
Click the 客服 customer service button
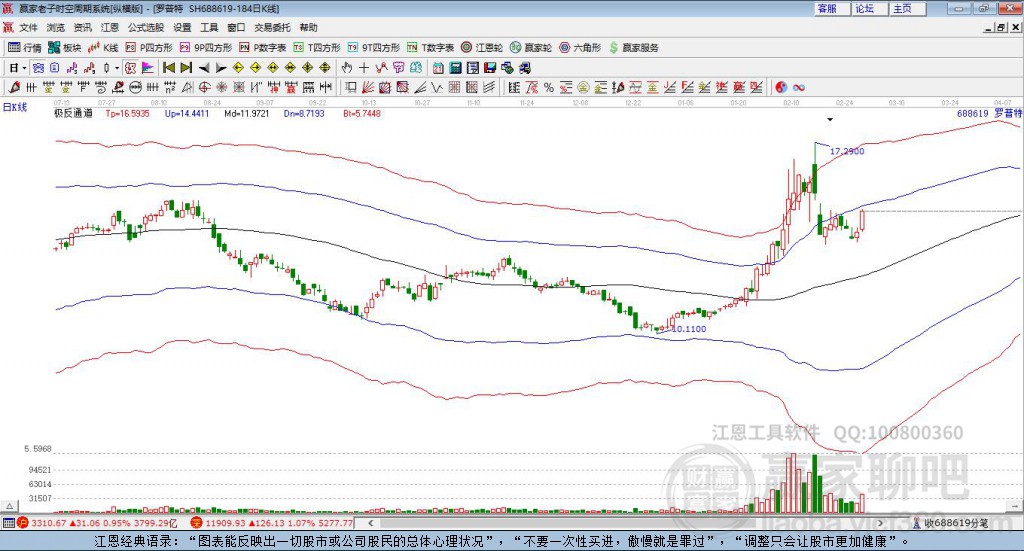831,8
